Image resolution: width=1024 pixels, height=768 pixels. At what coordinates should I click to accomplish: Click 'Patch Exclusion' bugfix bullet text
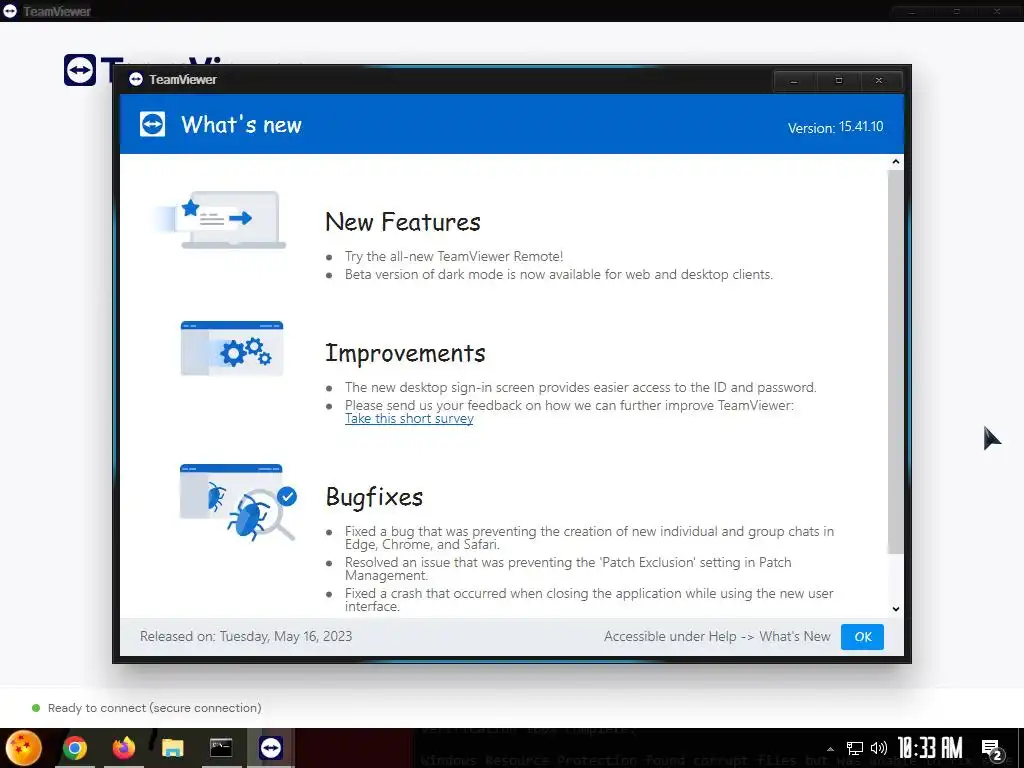[x=568, y=569]
